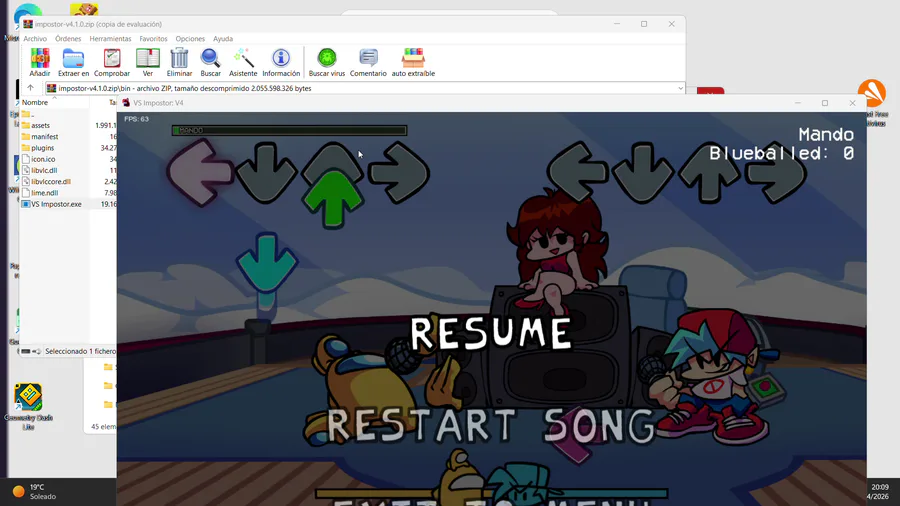Open the Ayuda menu

pyautogui.click(x=223, y=38)
